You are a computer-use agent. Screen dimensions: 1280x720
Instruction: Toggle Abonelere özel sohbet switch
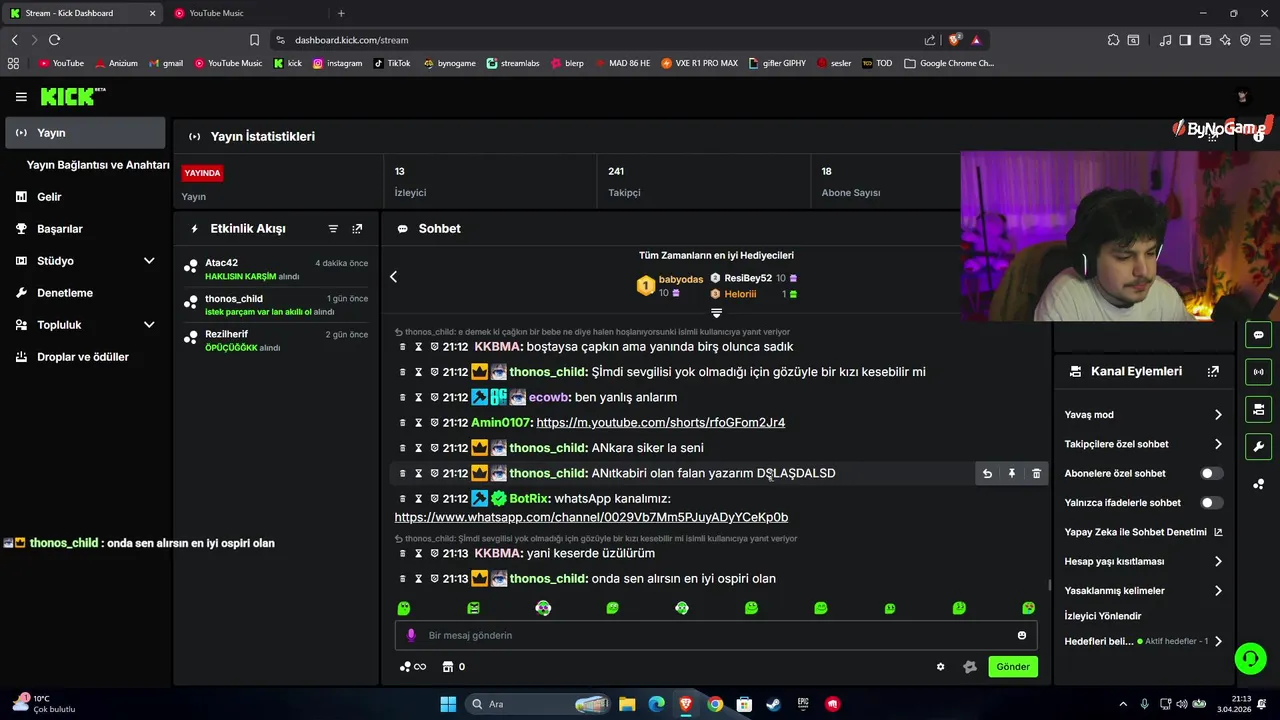[1211, 473]
